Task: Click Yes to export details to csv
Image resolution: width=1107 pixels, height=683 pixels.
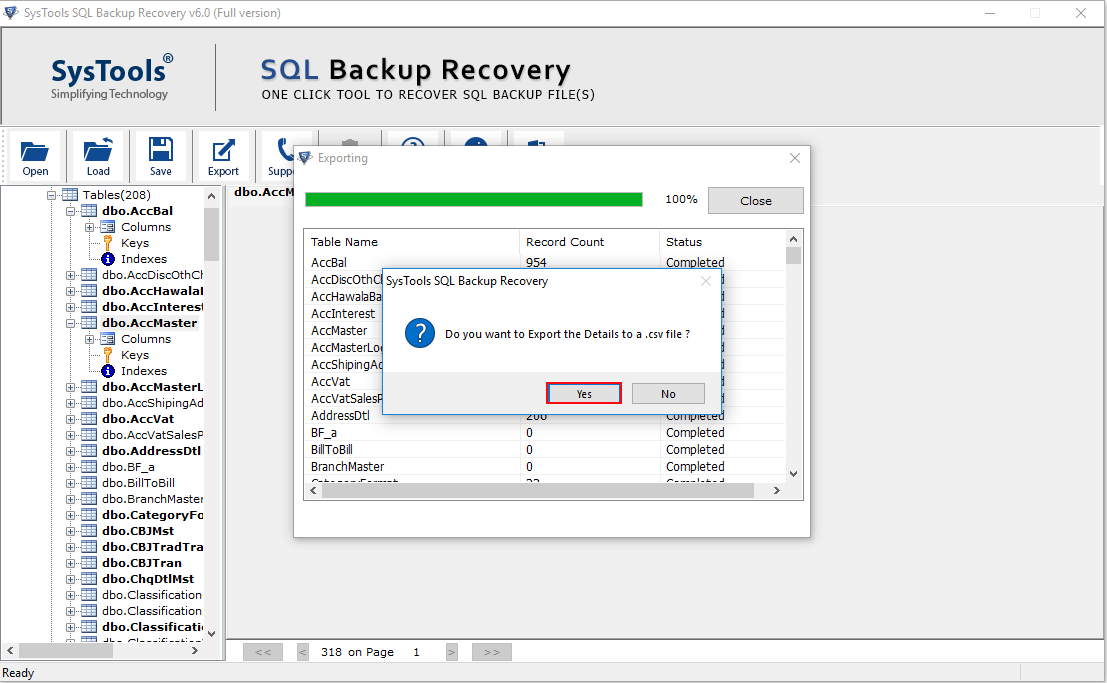Action: (x=584, y=393)
